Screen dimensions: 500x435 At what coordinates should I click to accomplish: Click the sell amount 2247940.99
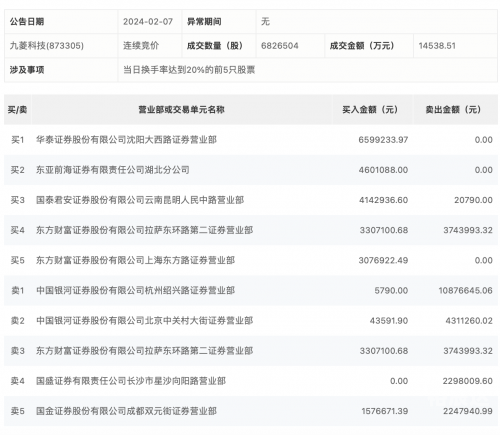pos(468,411)
